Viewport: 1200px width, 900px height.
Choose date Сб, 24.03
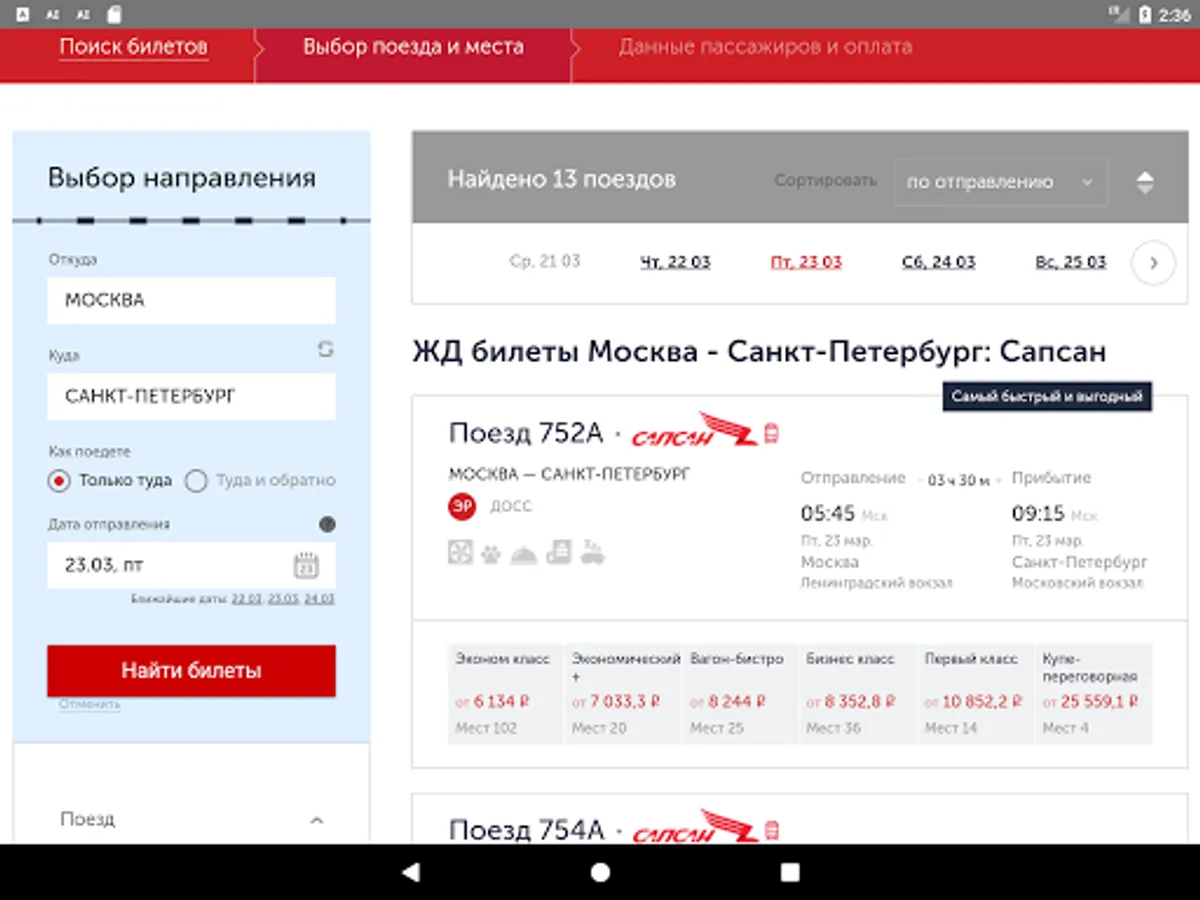(x=938, y=262)
